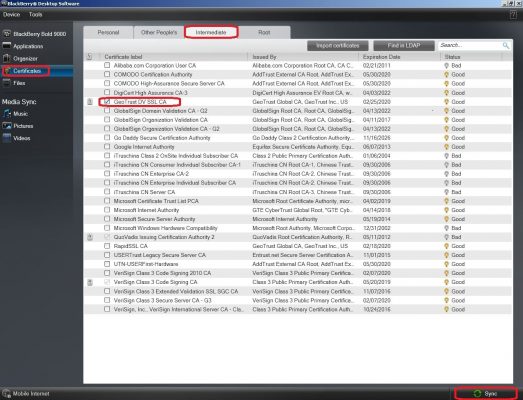Click the Find in LDAP button

coord(404,45)
